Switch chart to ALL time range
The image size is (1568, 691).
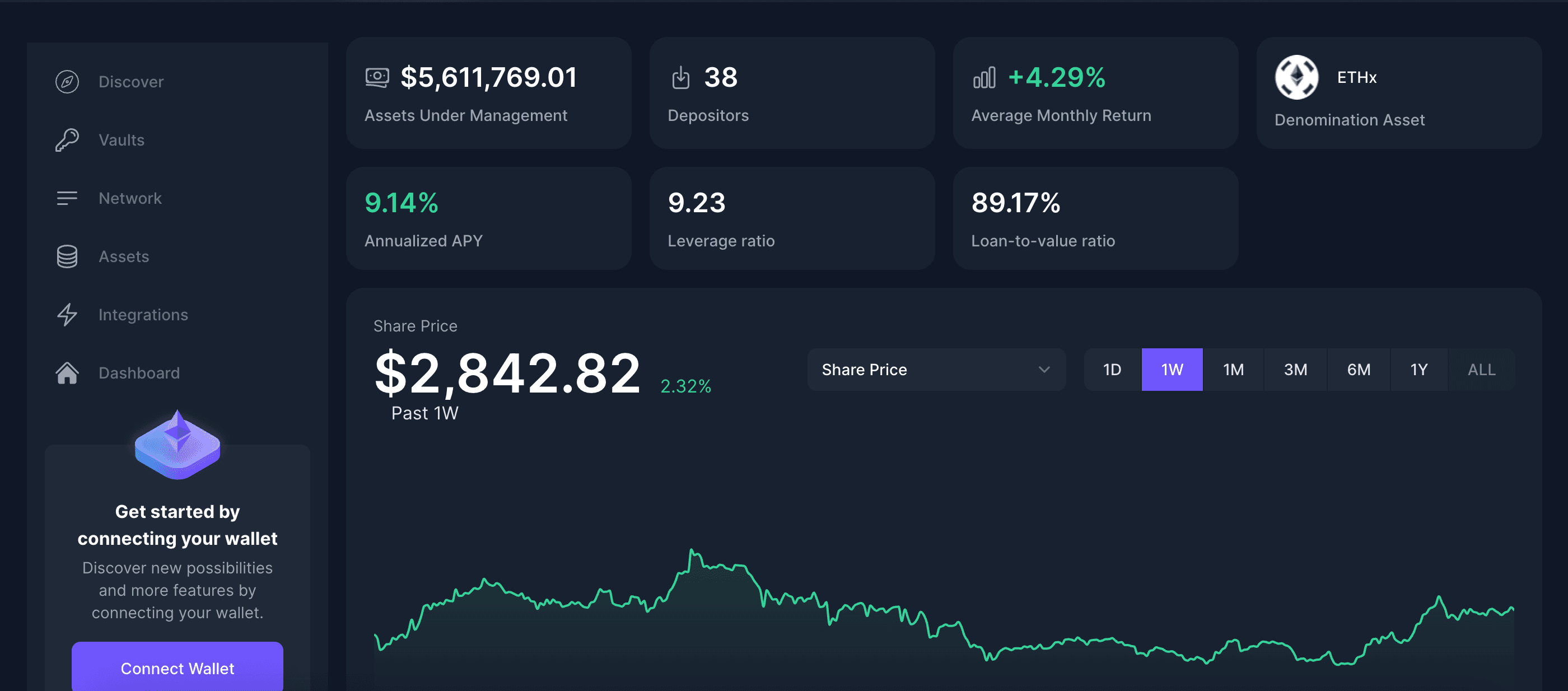click(x=1481, y=370)
